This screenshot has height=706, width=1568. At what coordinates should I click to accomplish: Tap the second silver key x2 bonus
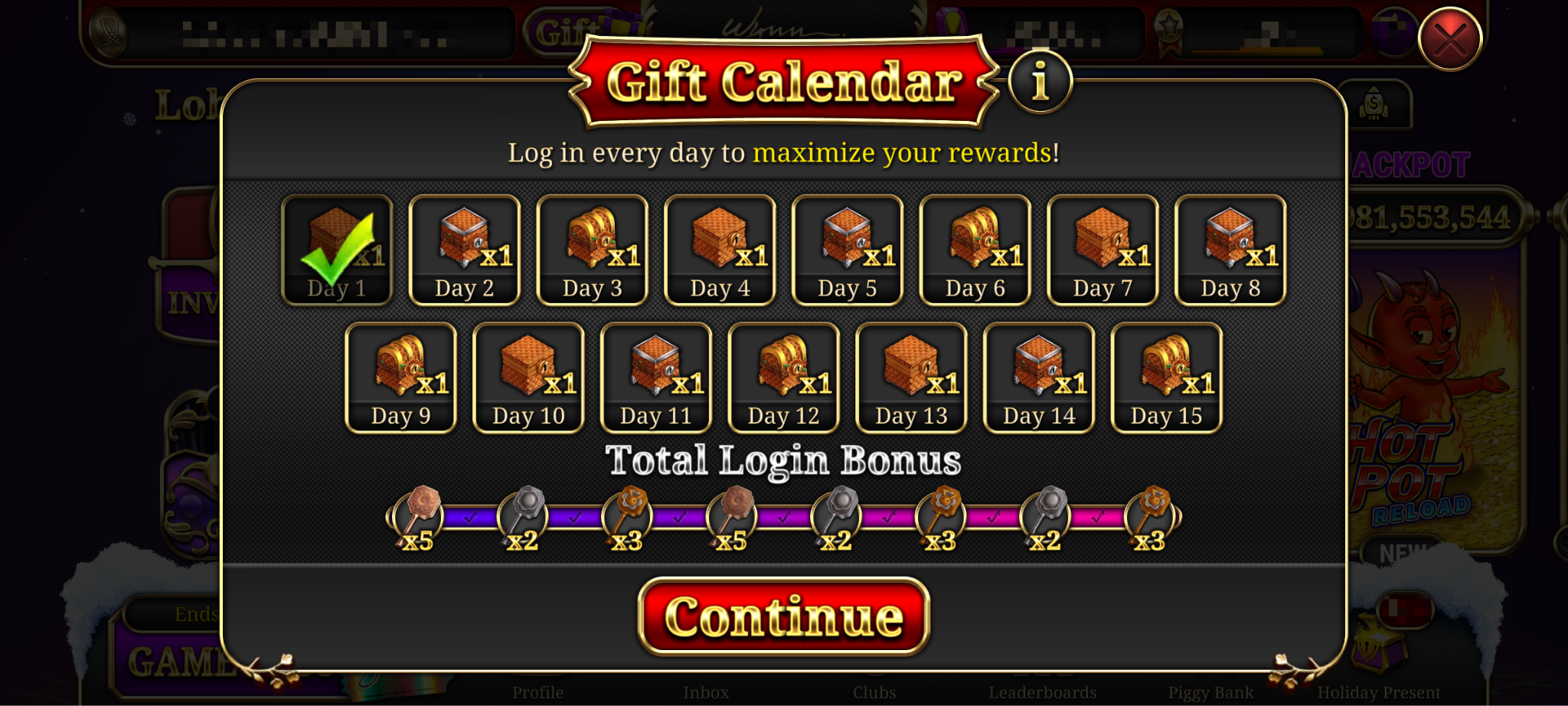pyautogui.click(x=836, y=518)
